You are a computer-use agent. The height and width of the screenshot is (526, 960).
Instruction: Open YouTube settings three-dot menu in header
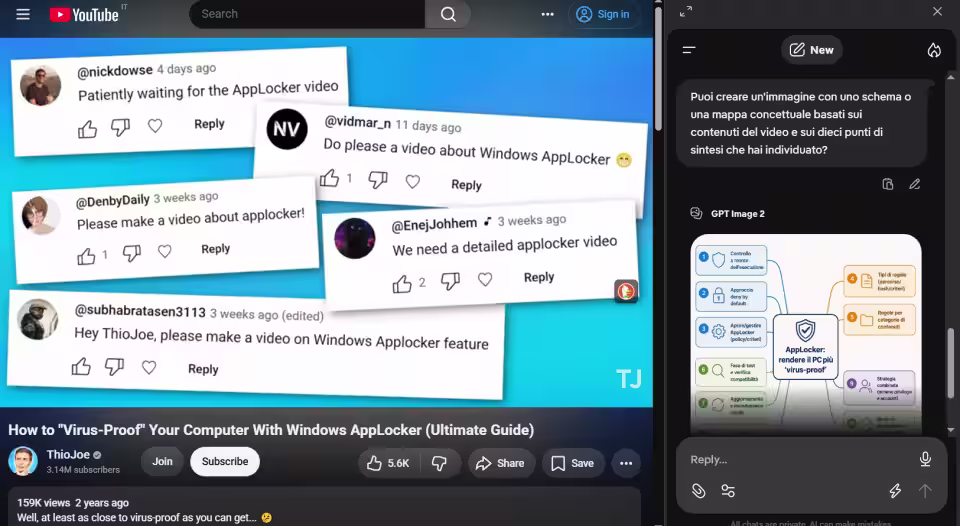point(547,14)
